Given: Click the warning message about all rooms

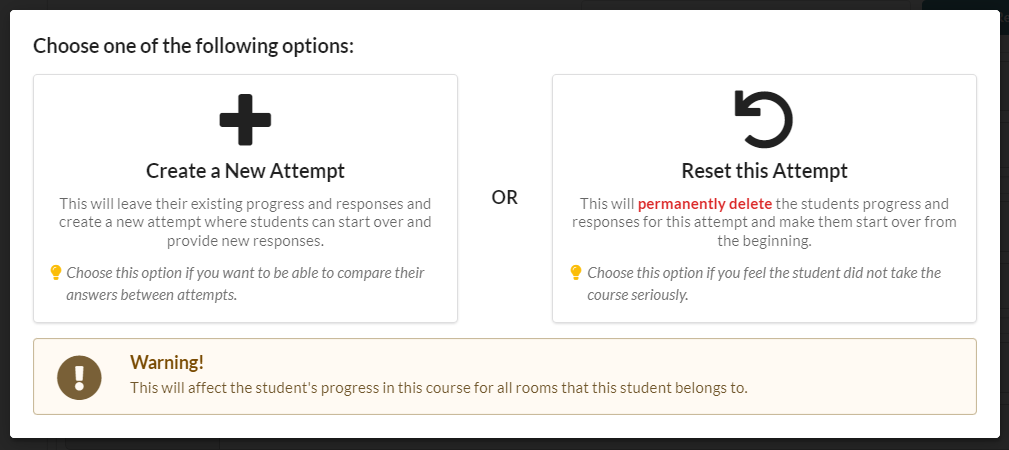Looking at the screenshot, I should click(x=439, y=388).
